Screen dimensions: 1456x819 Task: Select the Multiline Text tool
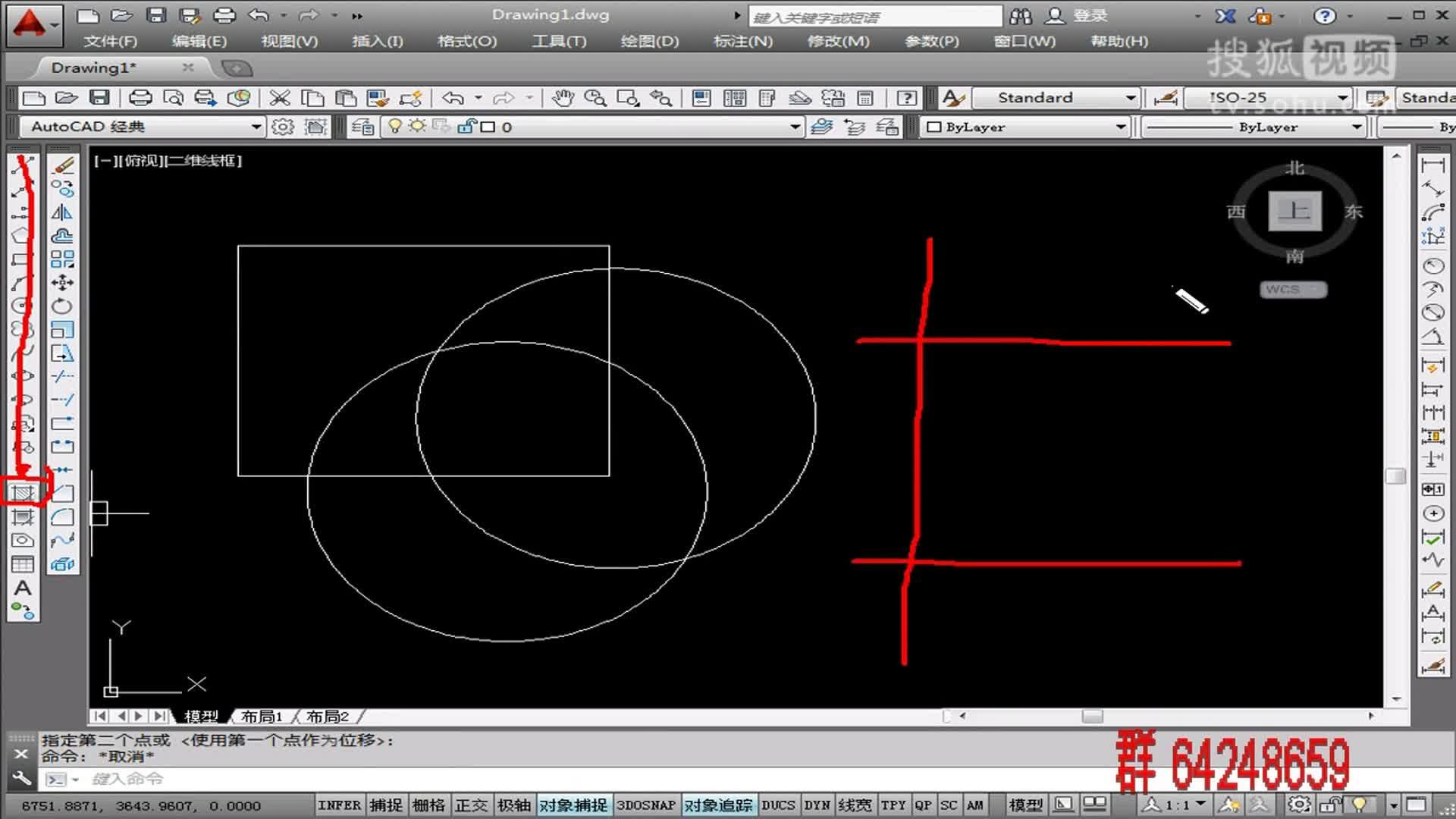[23, 587]
